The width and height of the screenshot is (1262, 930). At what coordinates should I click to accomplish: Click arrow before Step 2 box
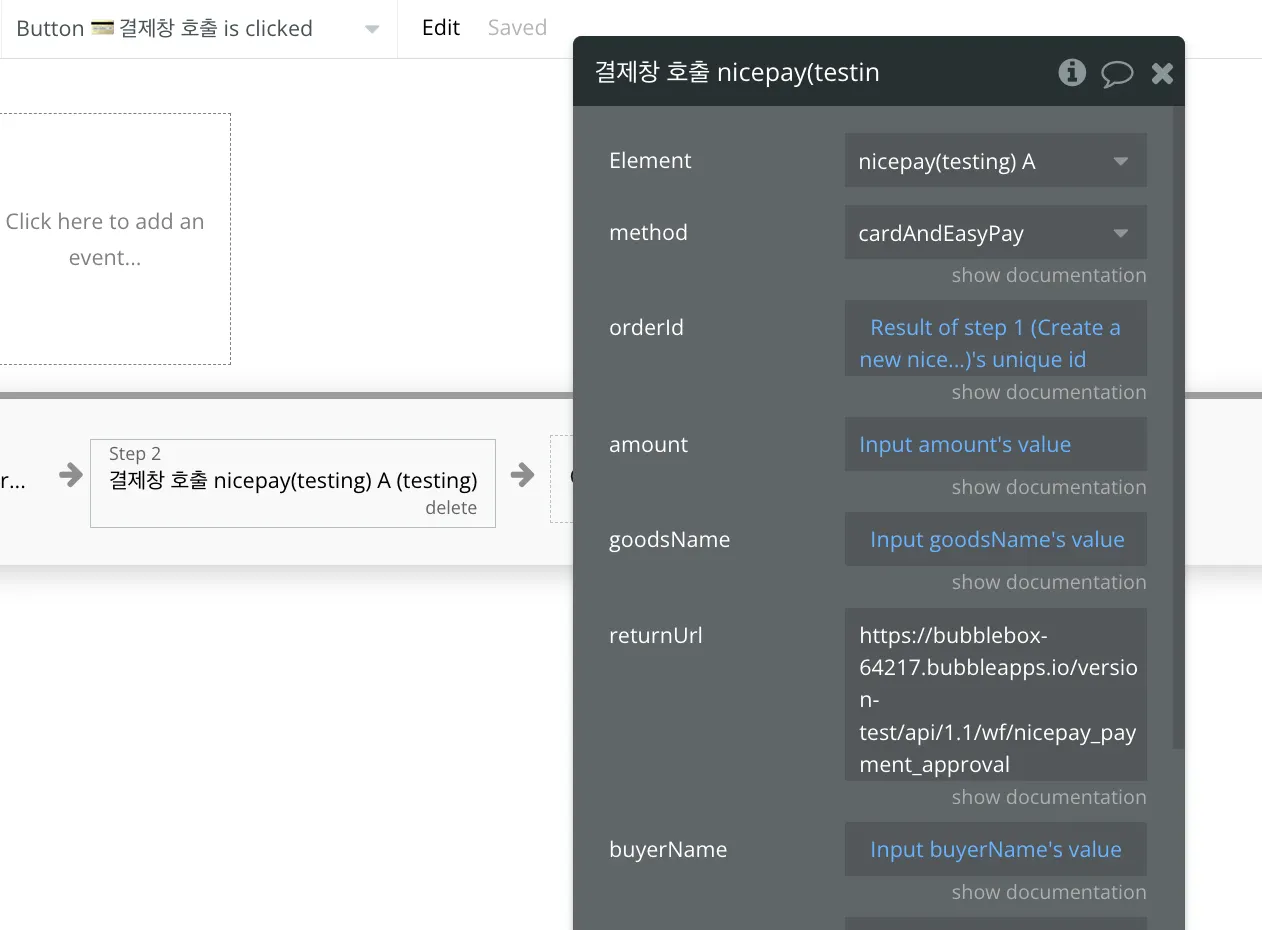tap(71, 475)
